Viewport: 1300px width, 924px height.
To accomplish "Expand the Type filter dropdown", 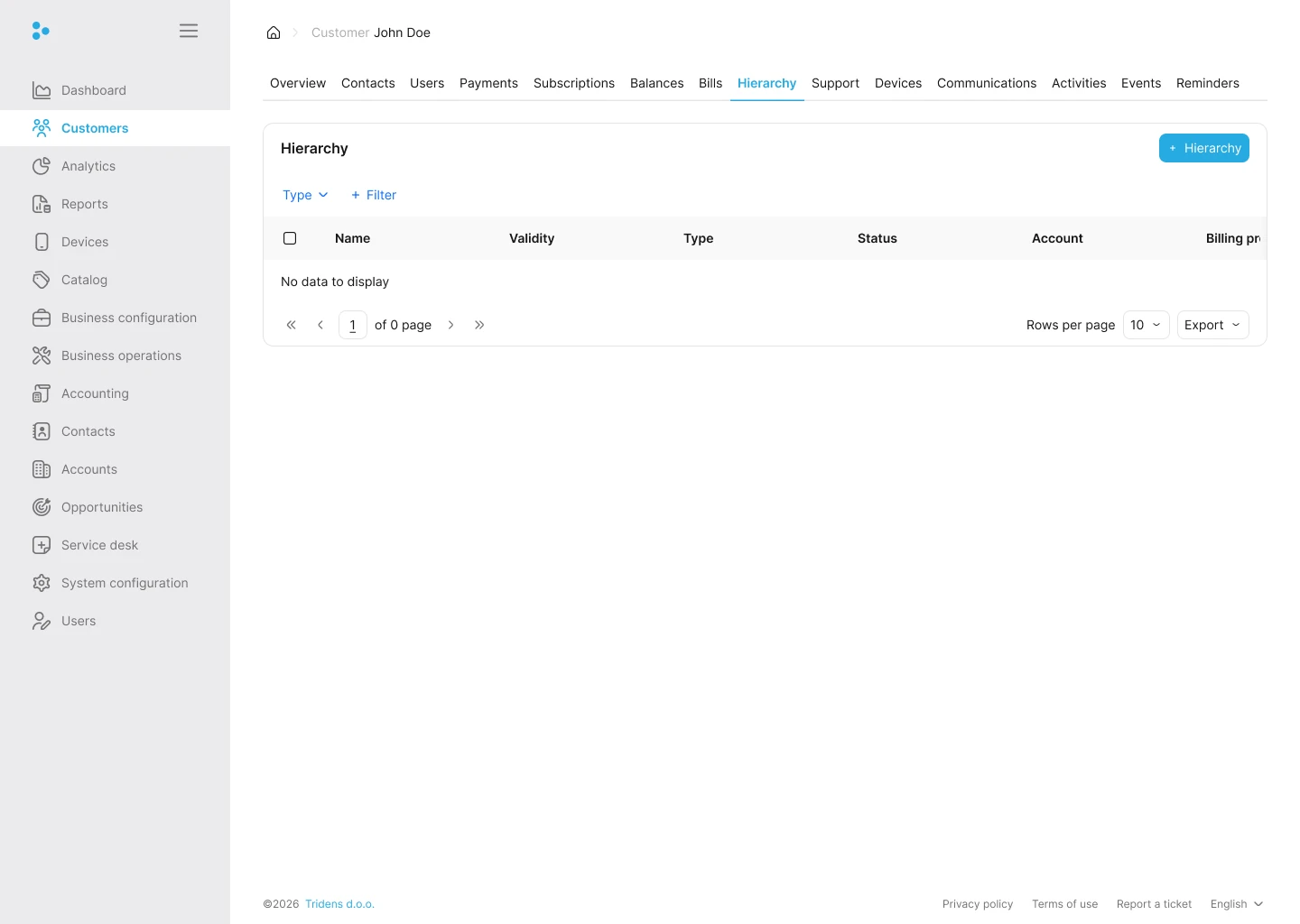I will (305, 195).
